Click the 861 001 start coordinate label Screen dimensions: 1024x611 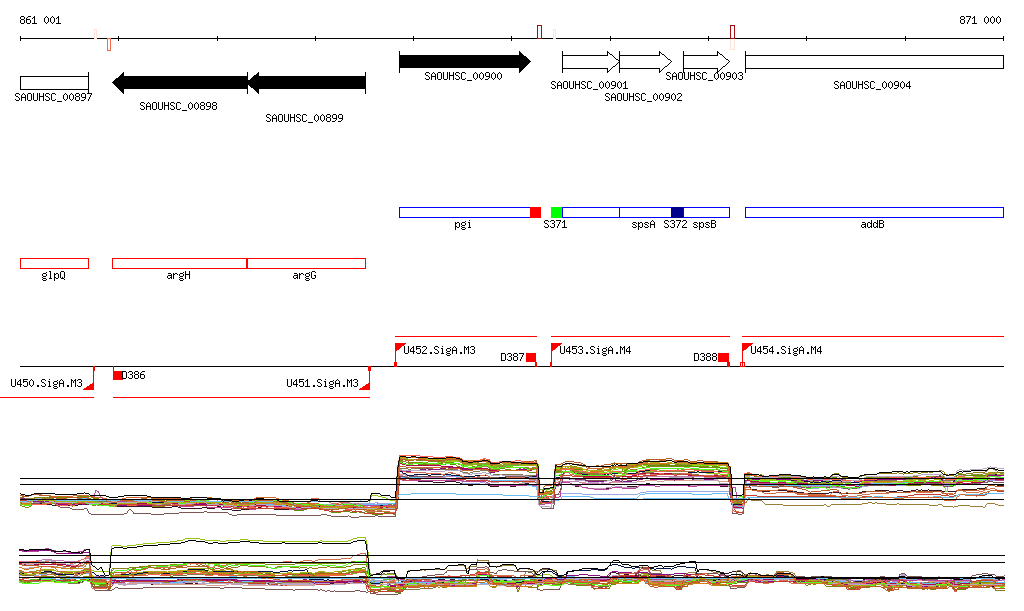tap(40, 20)
